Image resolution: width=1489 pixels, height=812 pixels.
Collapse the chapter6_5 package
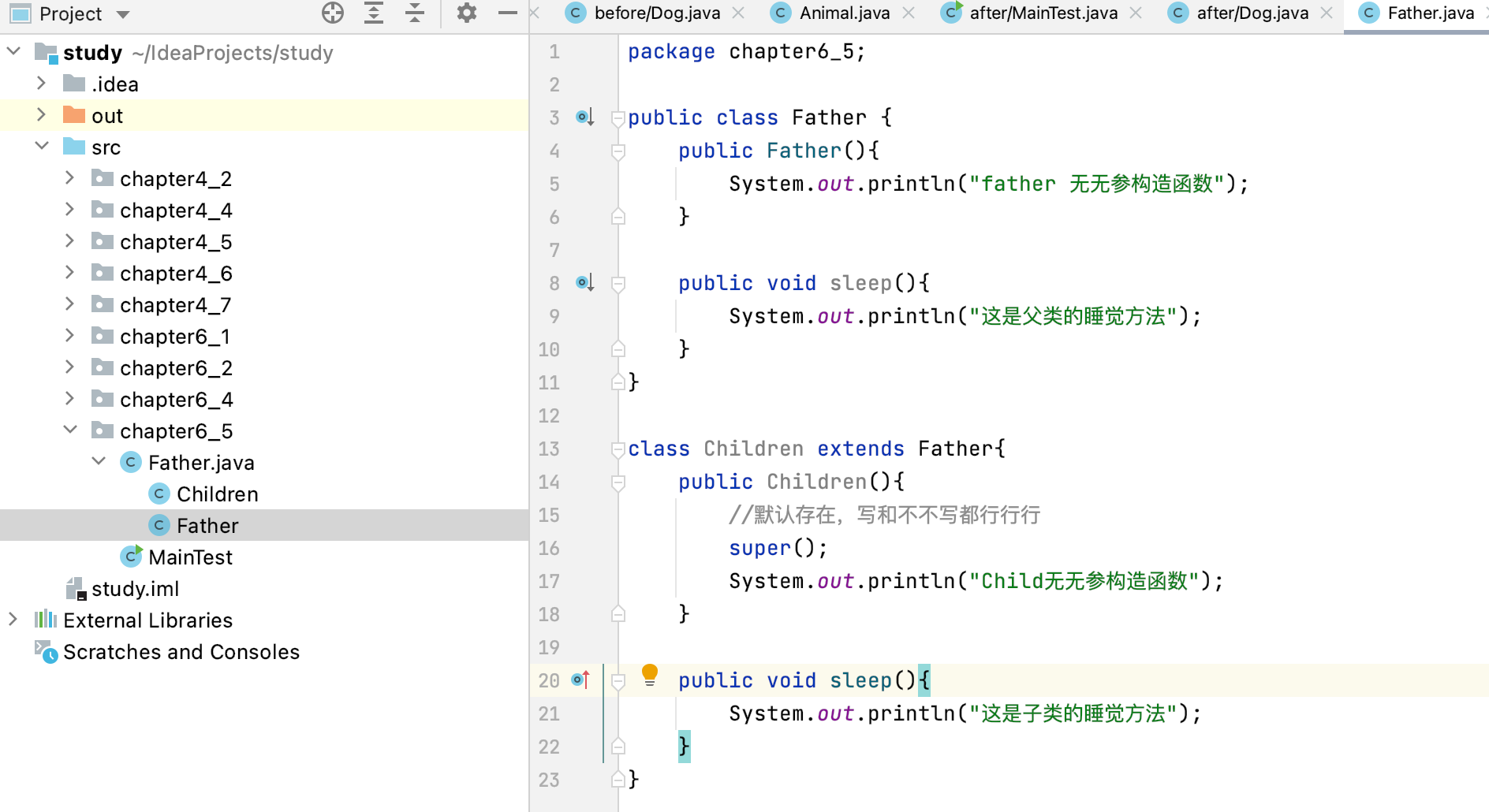point(70,430)
